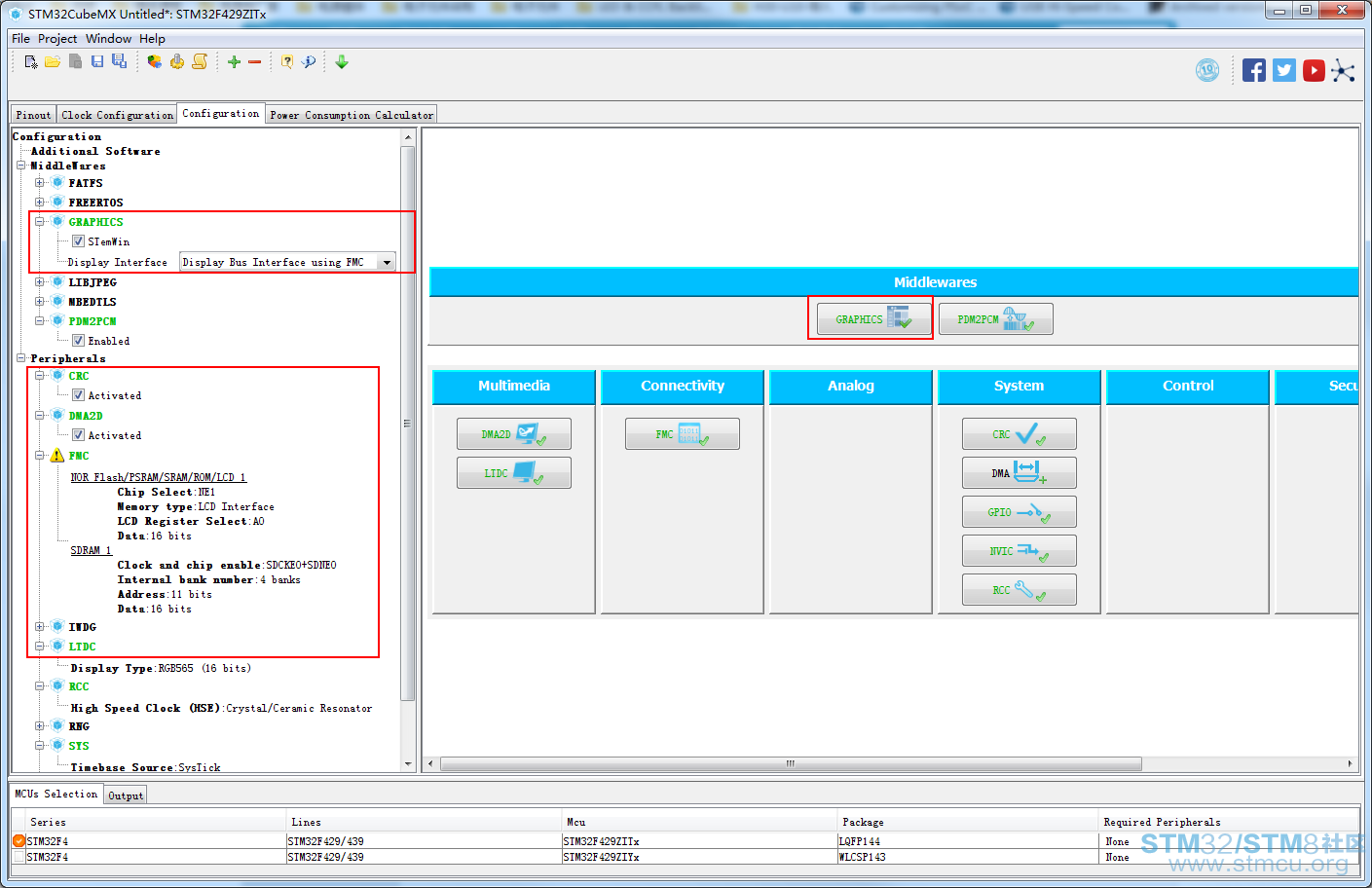Click the SYS cube icon in tree

tap(57, 746)
